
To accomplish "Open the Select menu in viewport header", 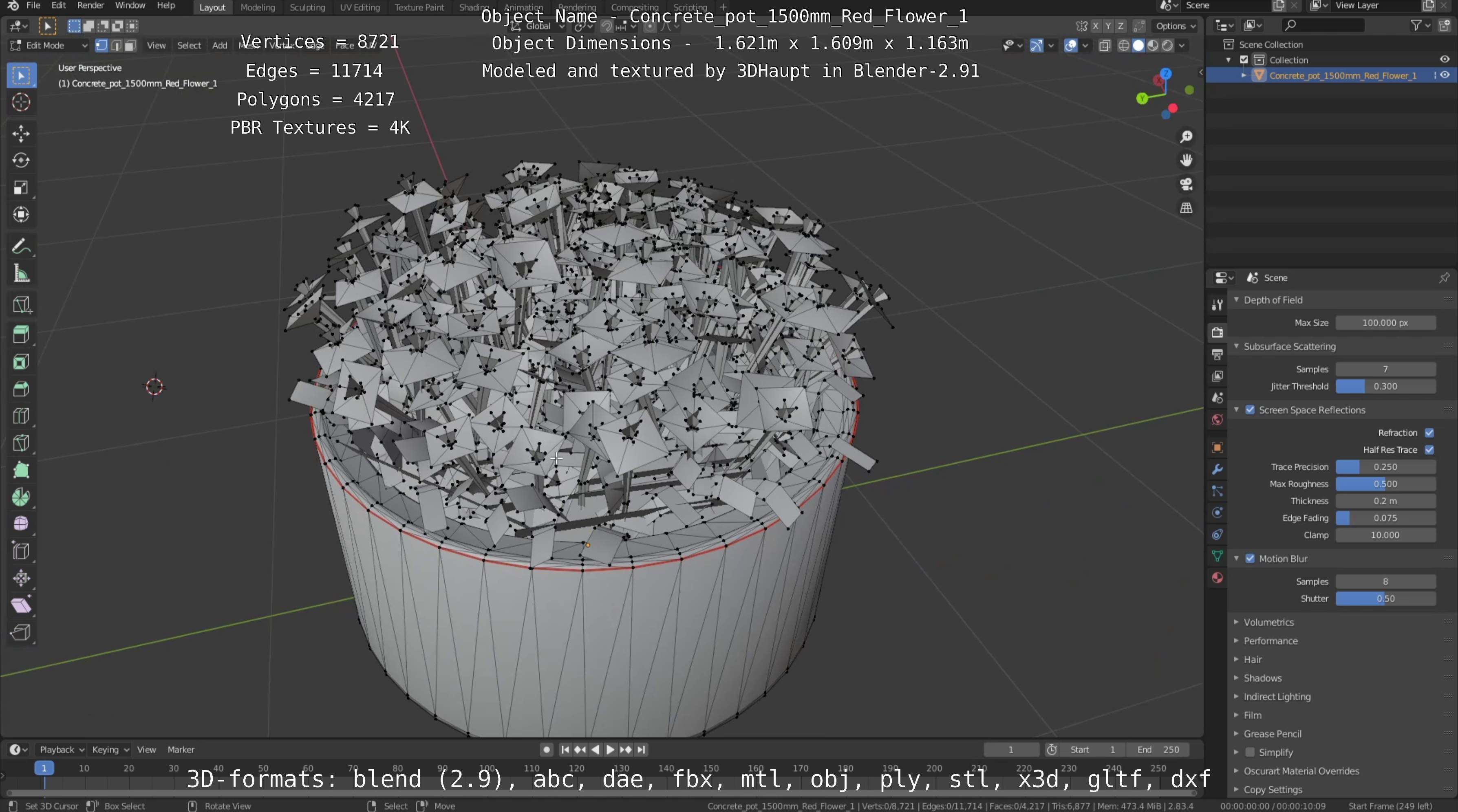I will coord(189,46).
